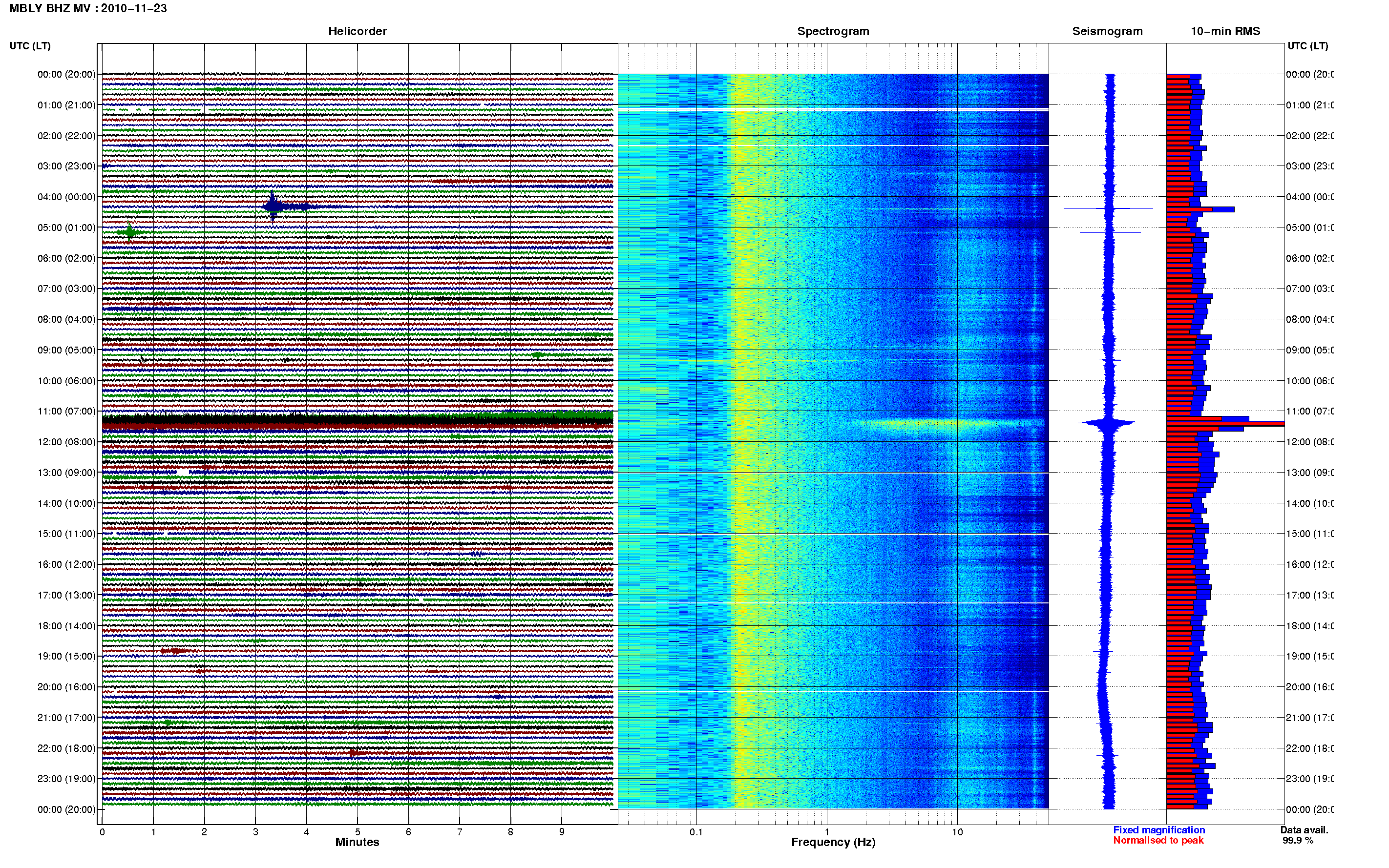Click the '10-min RMS' panel heading
Viewport: 1389px width, 868px height.
point(1225,31)
